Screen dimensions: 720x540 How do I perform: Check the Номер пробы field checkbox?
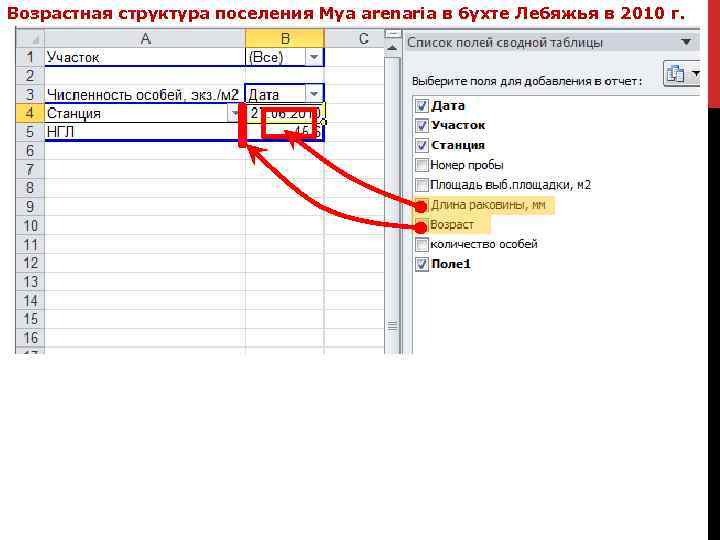422,165
